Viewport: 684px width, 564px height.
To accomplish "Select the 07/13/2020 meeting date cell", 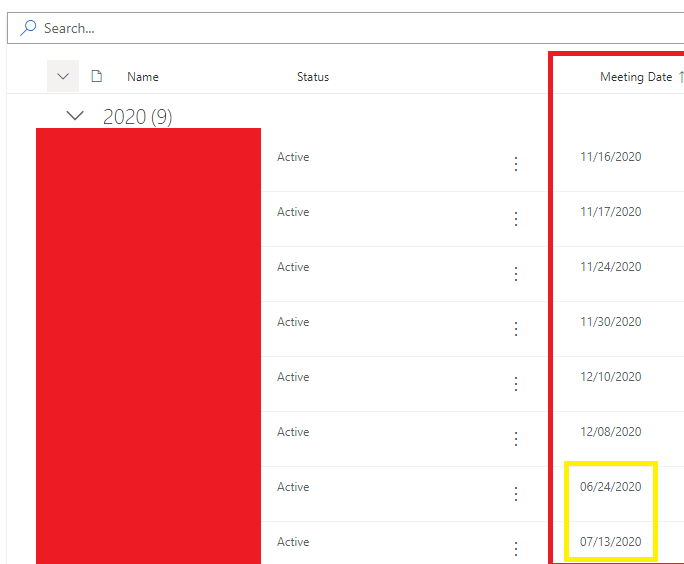I will coord(610,541).
